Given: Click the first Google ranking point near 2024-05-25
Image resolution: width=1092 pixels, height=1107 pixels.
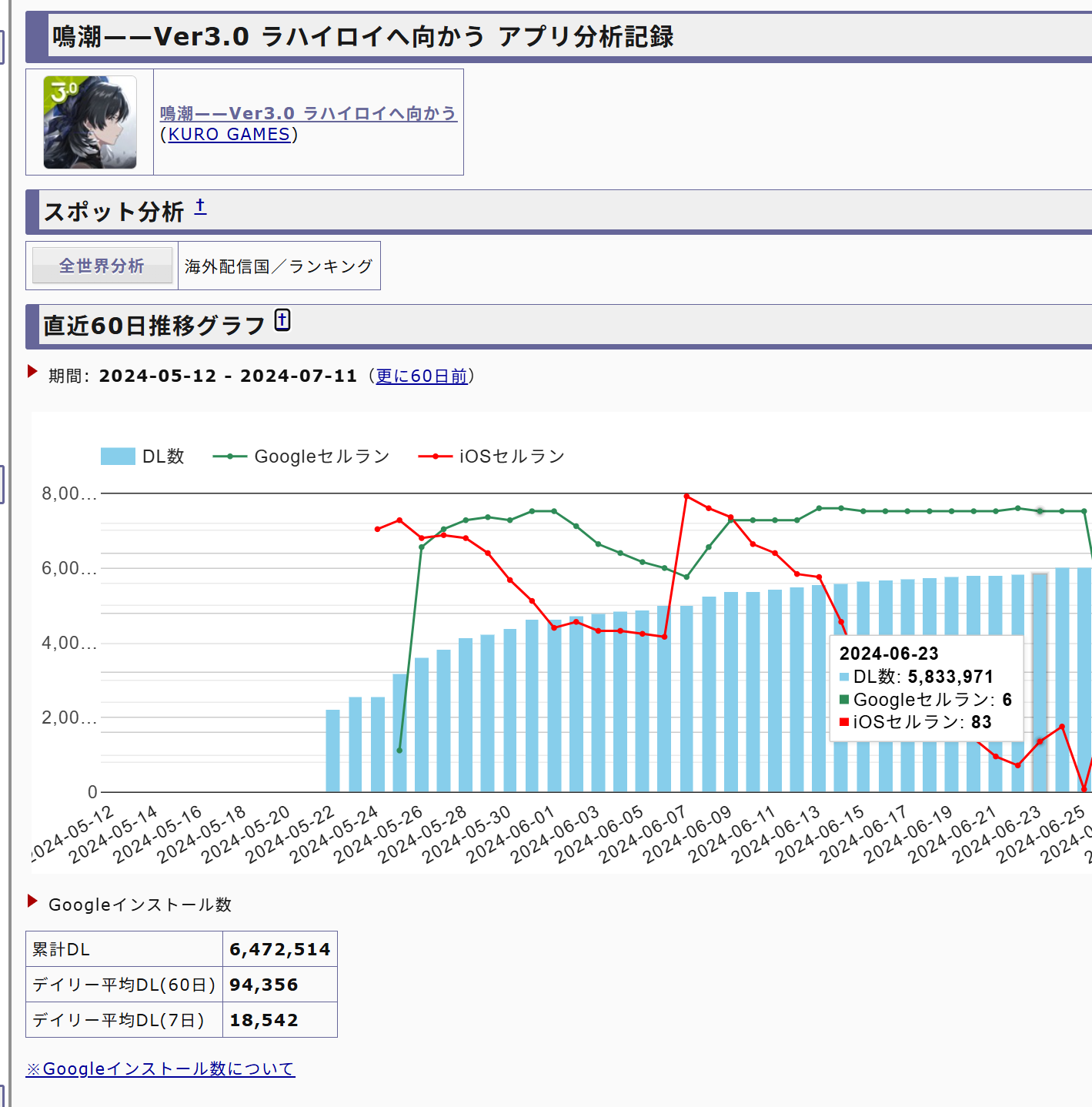Looking at the screenshot, I should pyautogui.click(x=399, y=751).
